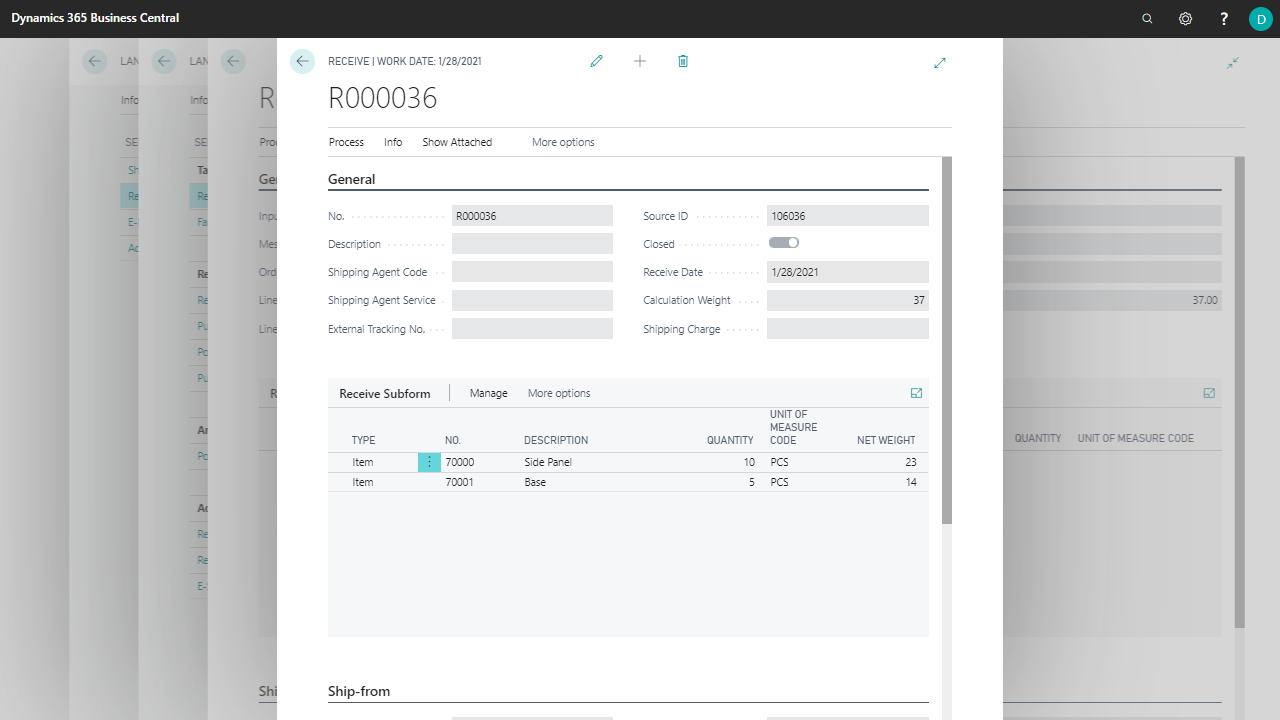Click the Receive Date field
The height and width of the screenshot is (720, 1280).
click(x=847, y=272)
